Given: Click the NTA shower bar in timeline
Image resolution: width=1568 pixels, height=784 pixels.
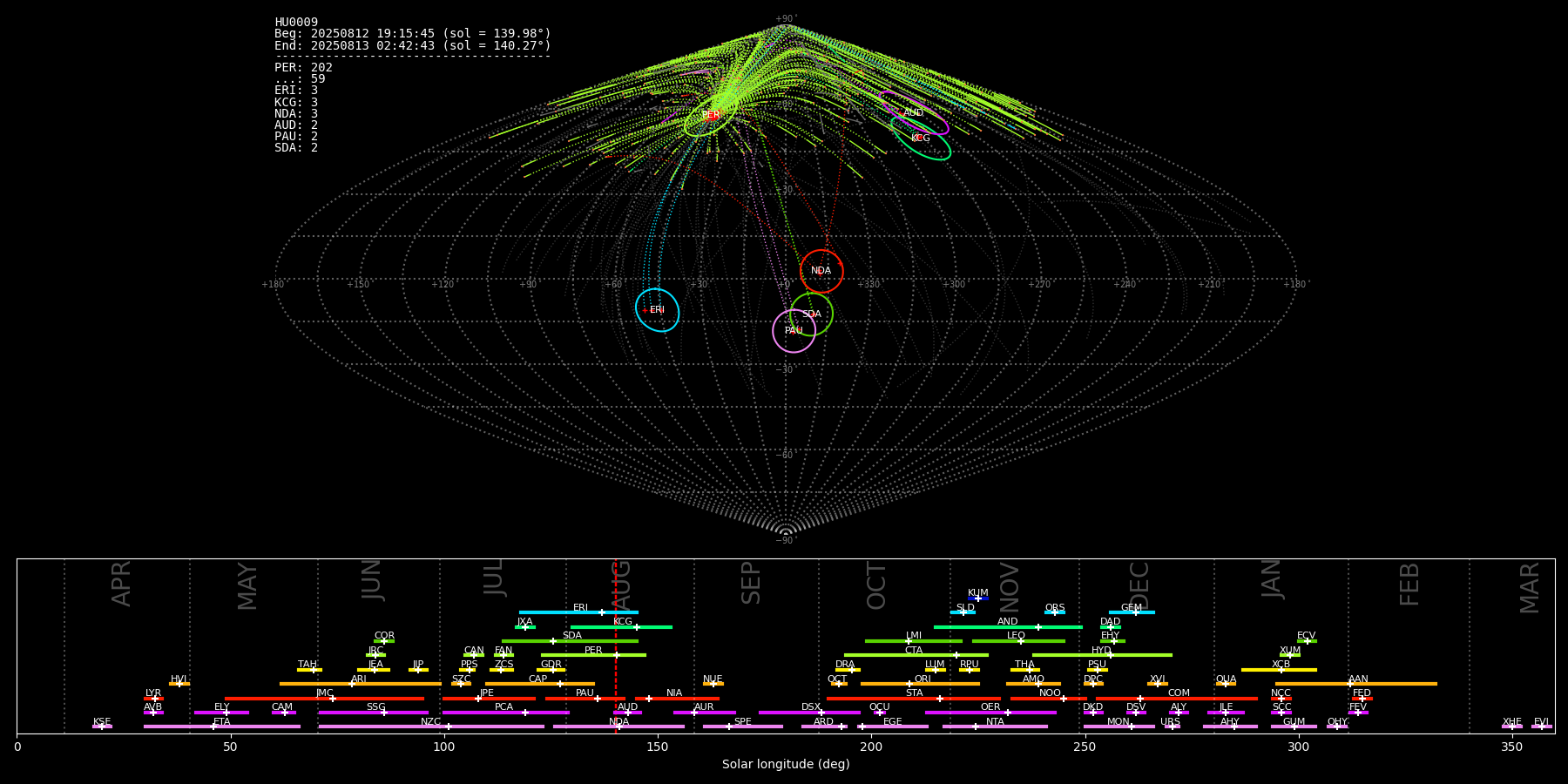Looking at the screenshot, I should click(995, 727).
